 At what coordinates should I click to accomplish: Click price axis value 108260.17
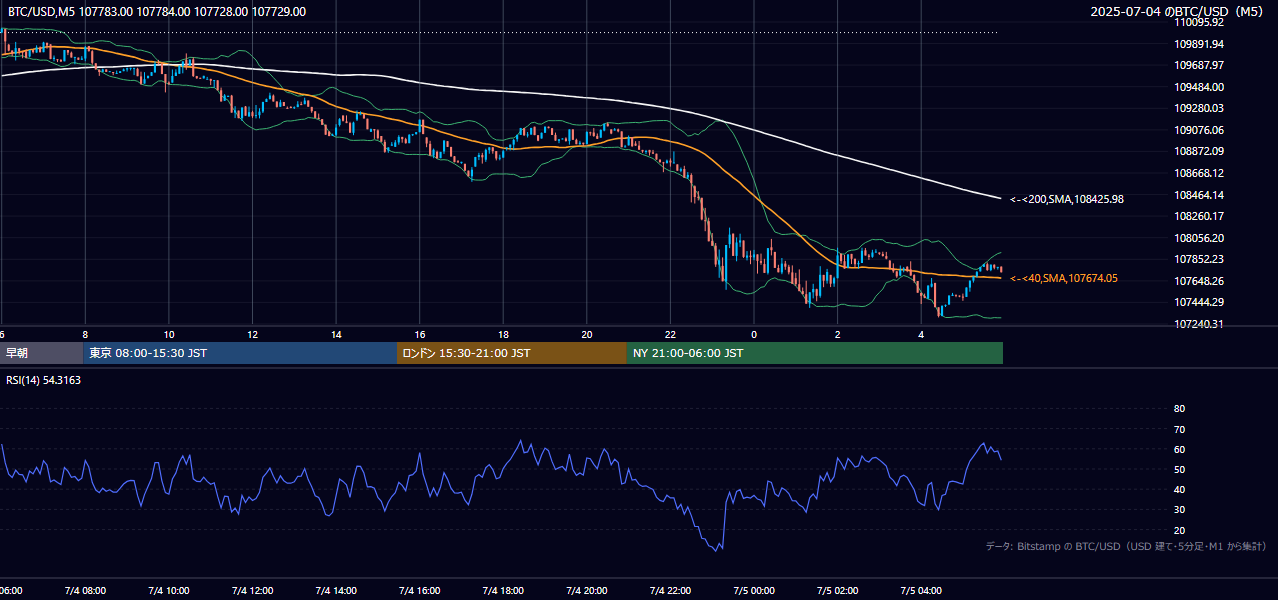pos(1199,216)
